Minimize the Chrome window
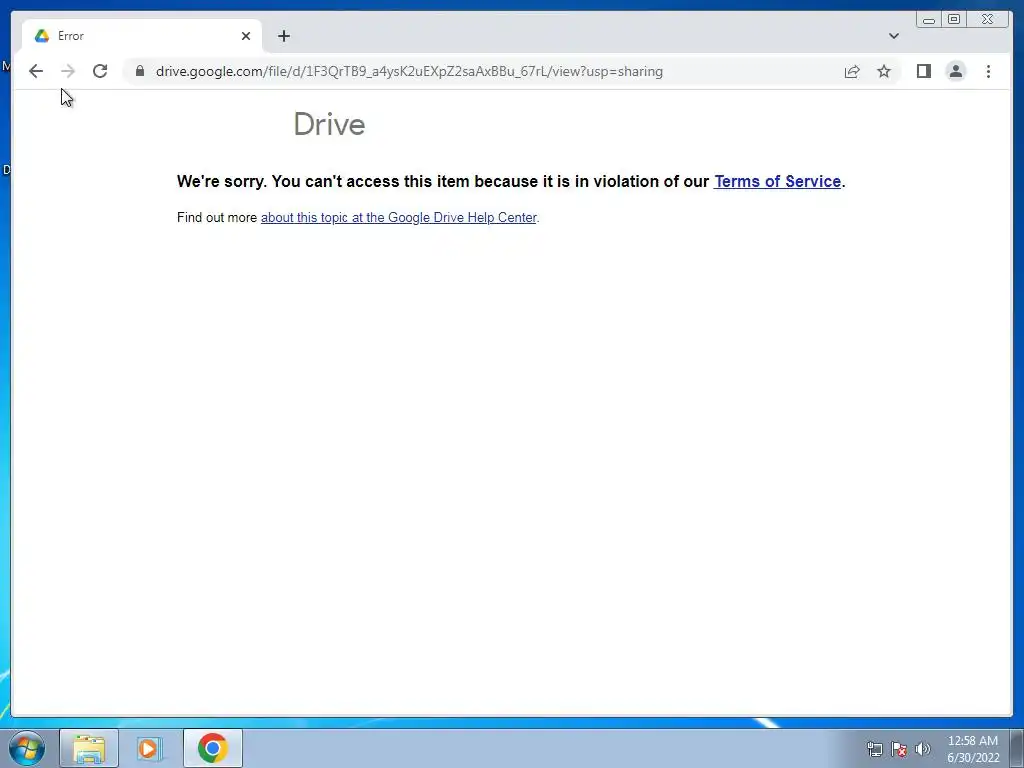 [x=929, y=20]
